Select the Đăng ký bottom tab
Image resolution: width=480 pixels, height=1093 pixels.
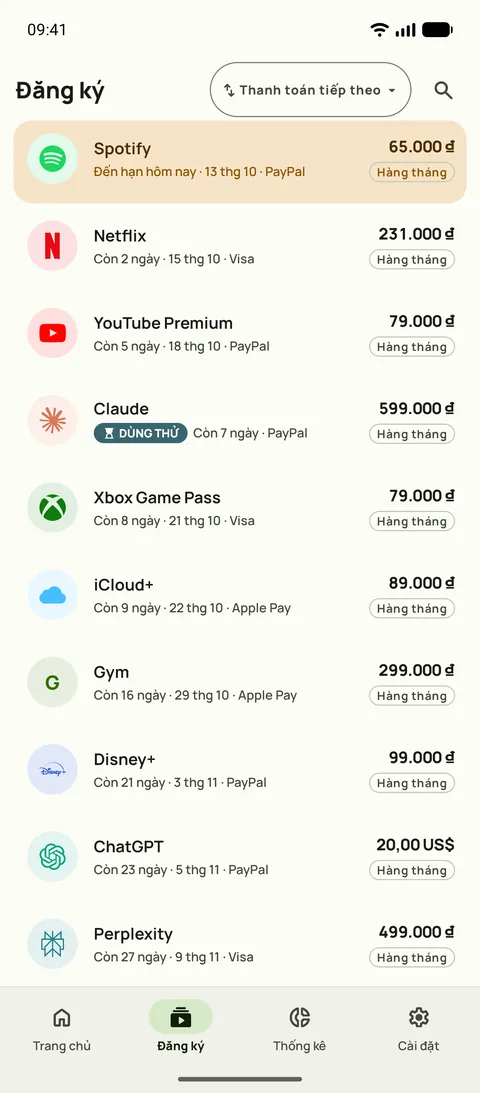(180, 1030)
